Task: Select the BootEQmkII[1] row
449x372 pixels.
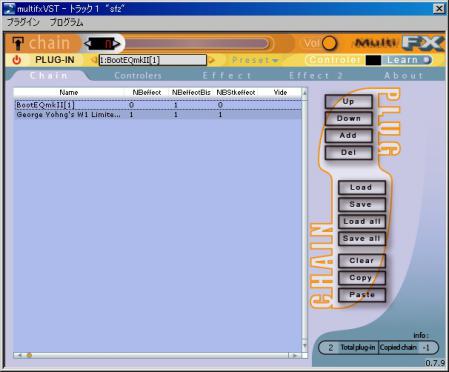Action: click(x=158, y=105)
